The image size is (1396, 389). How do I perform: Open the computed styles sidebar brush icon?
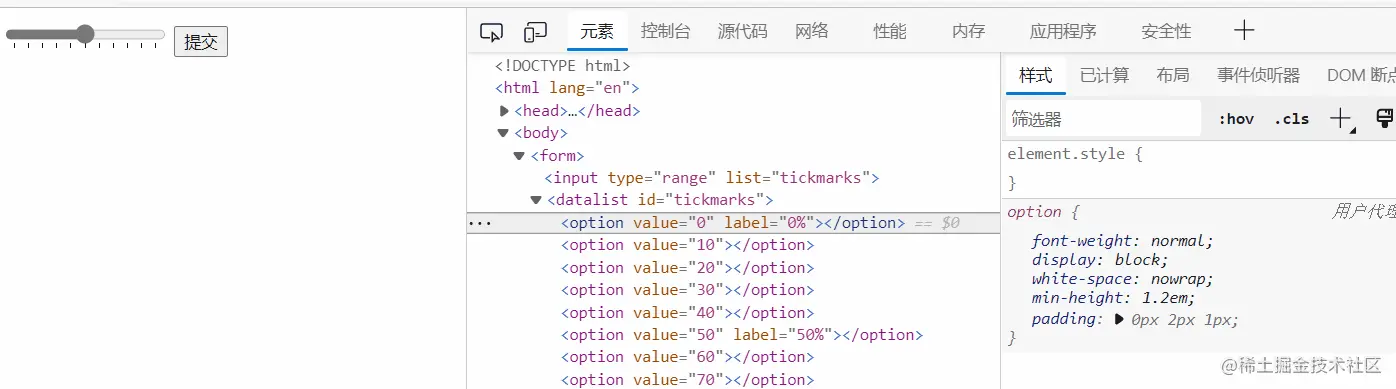1385,119
